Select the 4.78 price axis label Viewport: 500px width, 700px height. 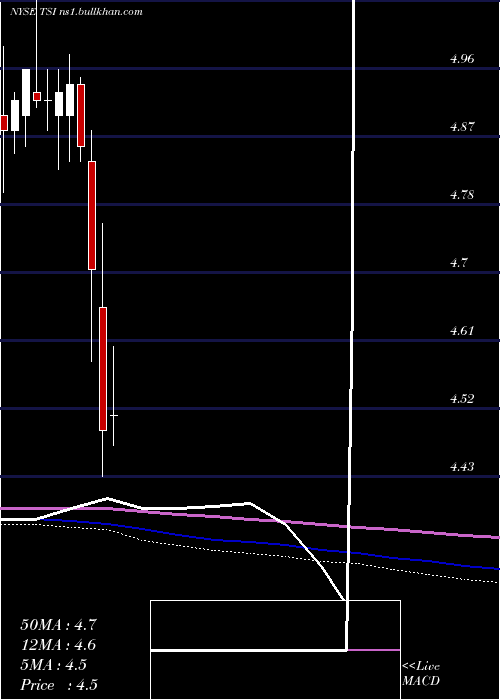point(462,195)
